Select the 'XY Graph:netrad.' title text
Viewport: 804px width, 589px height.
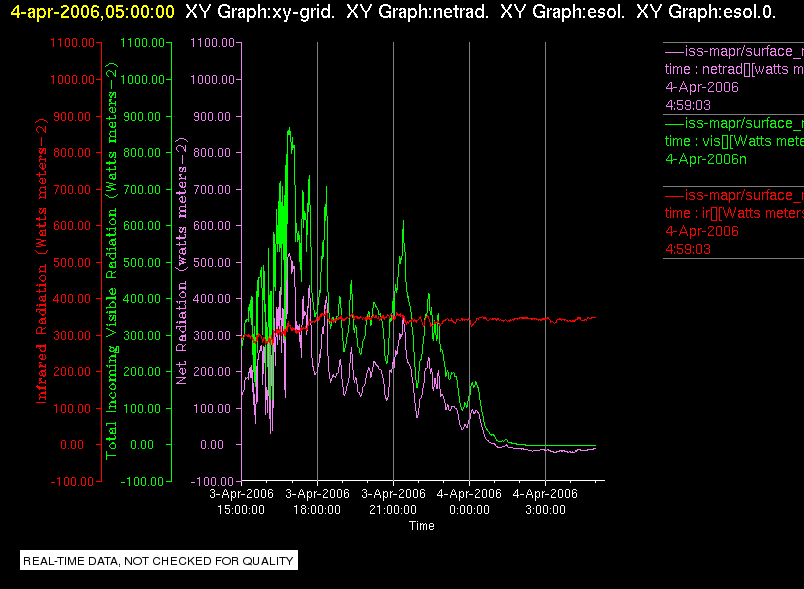[x=418, y=12]
